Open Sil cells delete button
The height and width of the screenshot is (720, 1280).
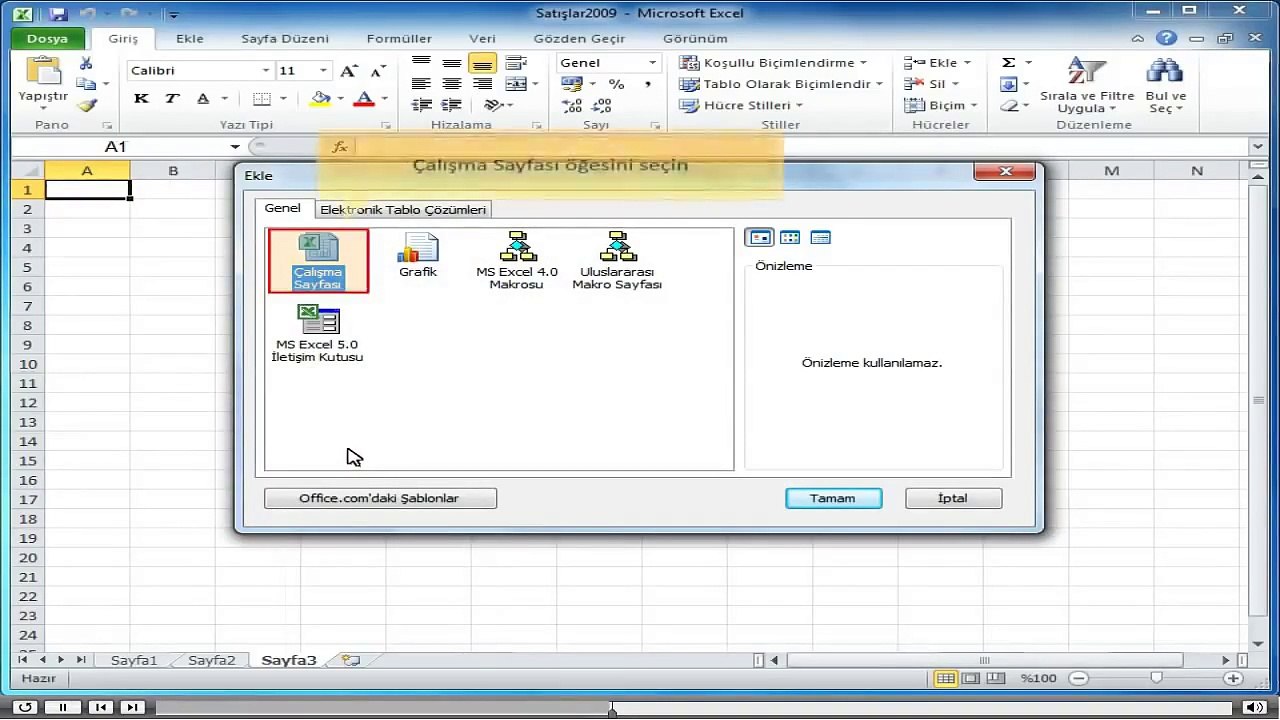click(x=930, y=84)
